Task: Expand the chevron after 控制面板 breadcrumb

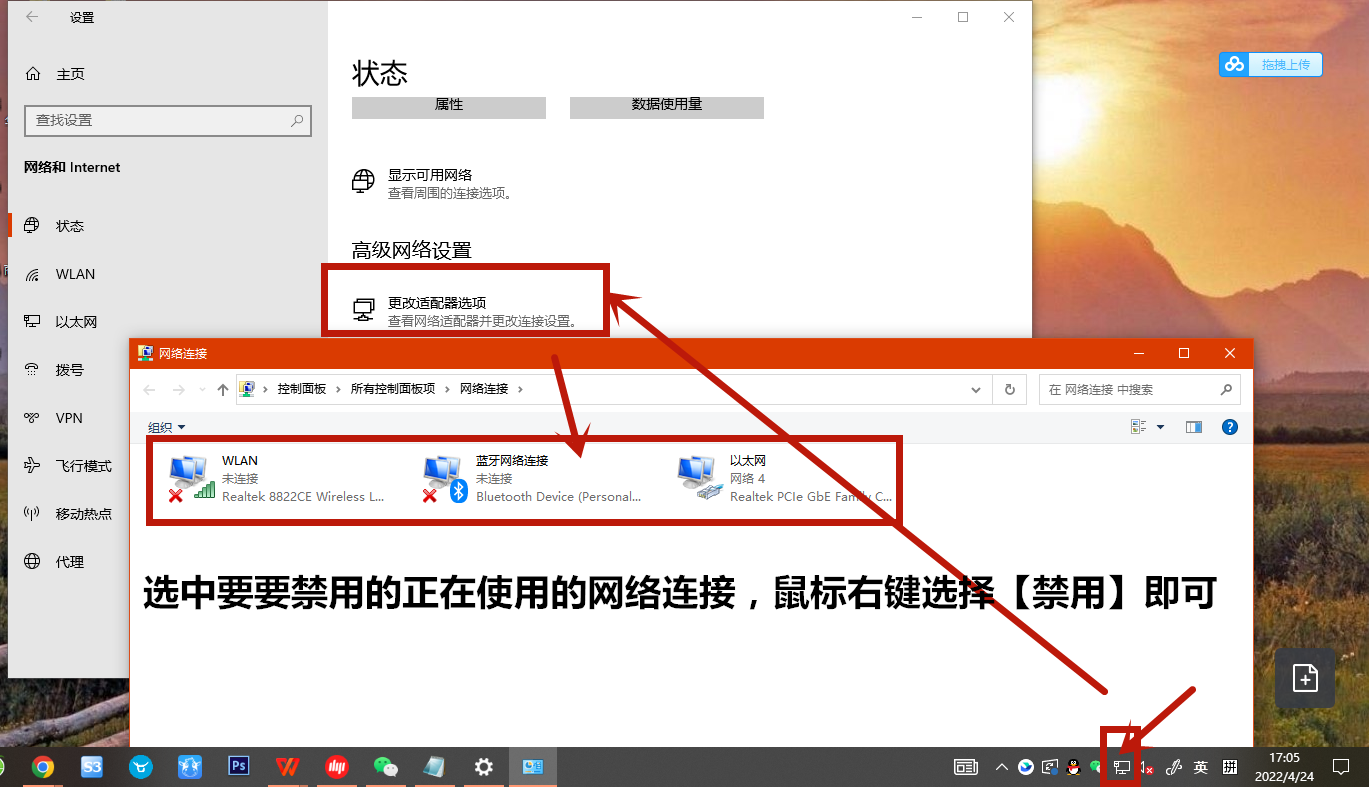Action: pos(339,389)
